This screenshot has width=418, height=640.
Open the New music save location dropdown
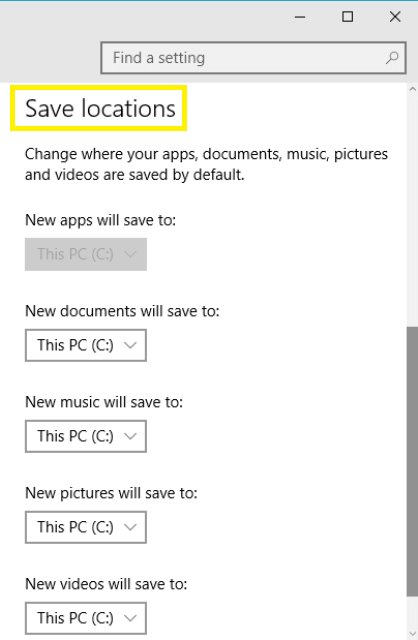86,436
